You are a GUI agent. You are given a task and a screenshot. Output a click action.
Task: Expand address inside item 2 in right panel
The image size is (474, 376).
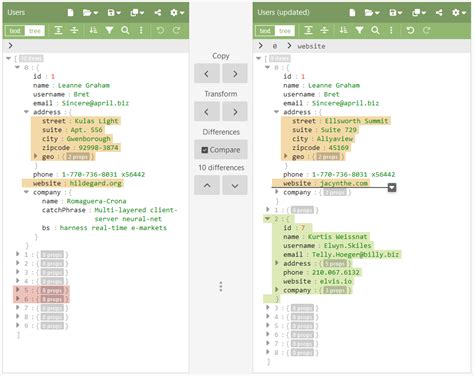[x=276, y=263]
